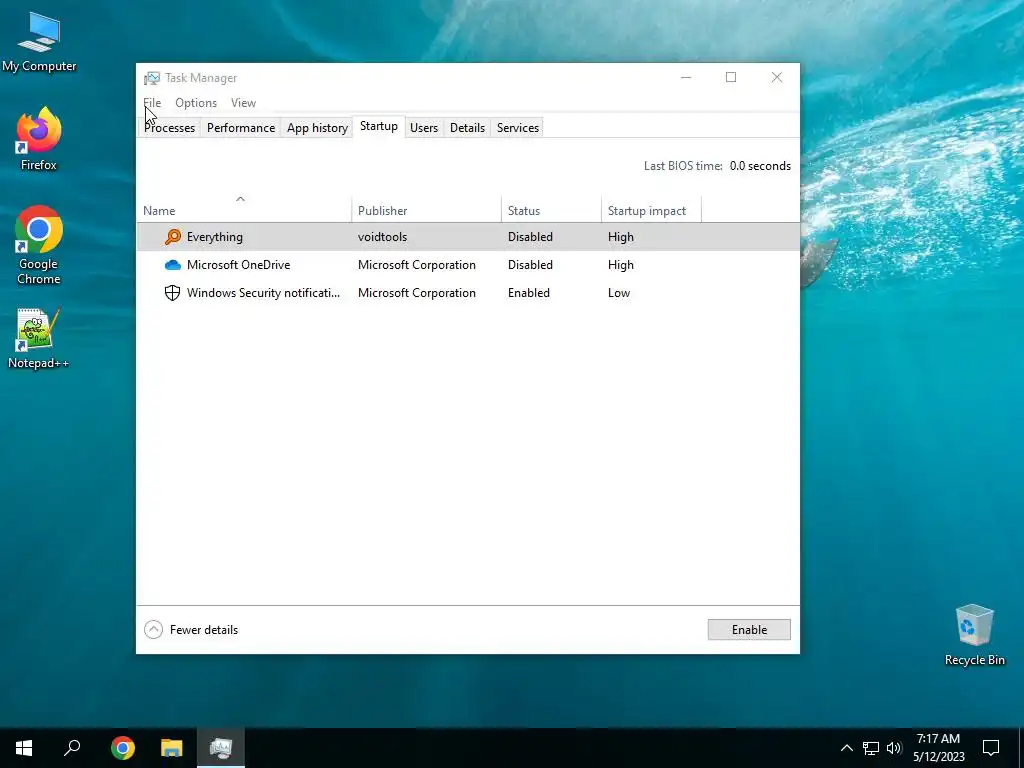The height and width of the screenshot is (768, 1024).
Task: Switch to the Performance tab
Action: 241,127
